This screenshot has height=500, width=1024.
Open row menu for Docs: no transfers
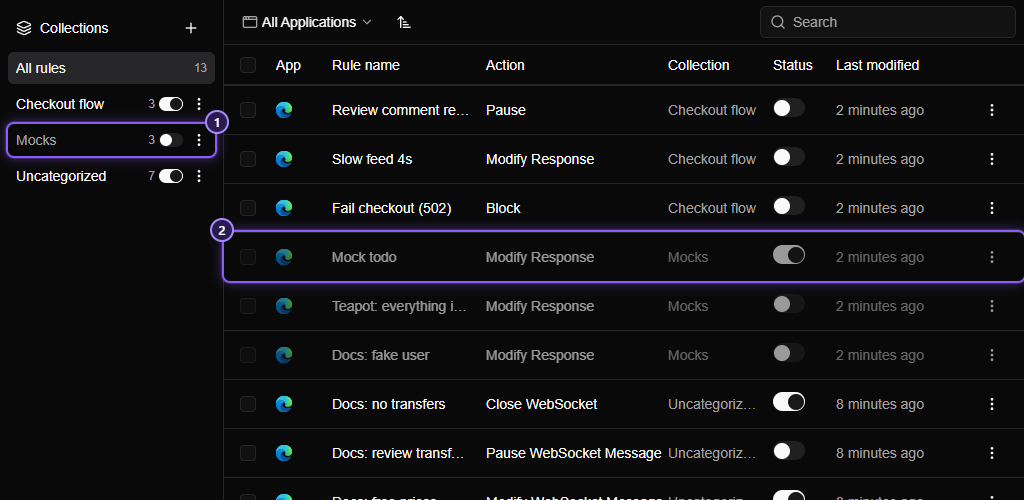pyautogui.click(x=991, y=404)
